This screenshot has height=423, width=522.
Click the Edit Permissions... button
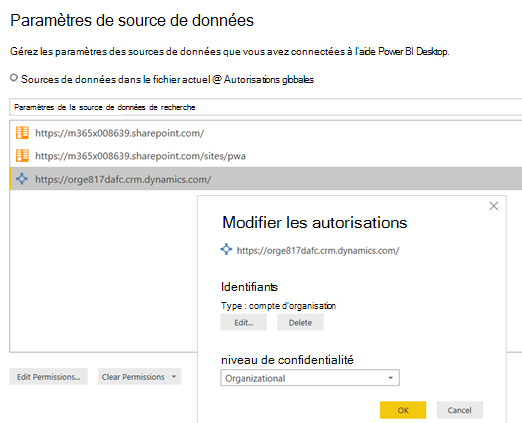[x=48, y=377]
